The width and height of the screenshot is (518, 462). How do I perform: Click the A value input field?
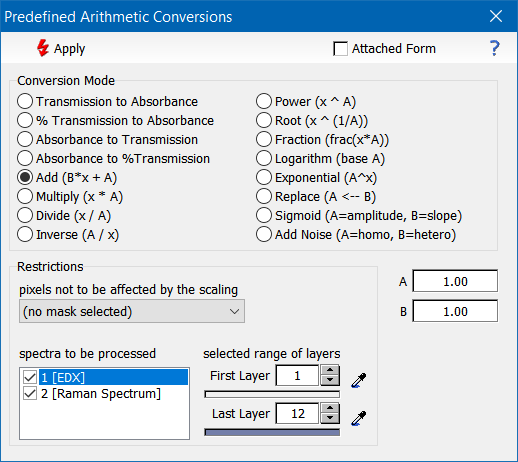pos(455,281)
